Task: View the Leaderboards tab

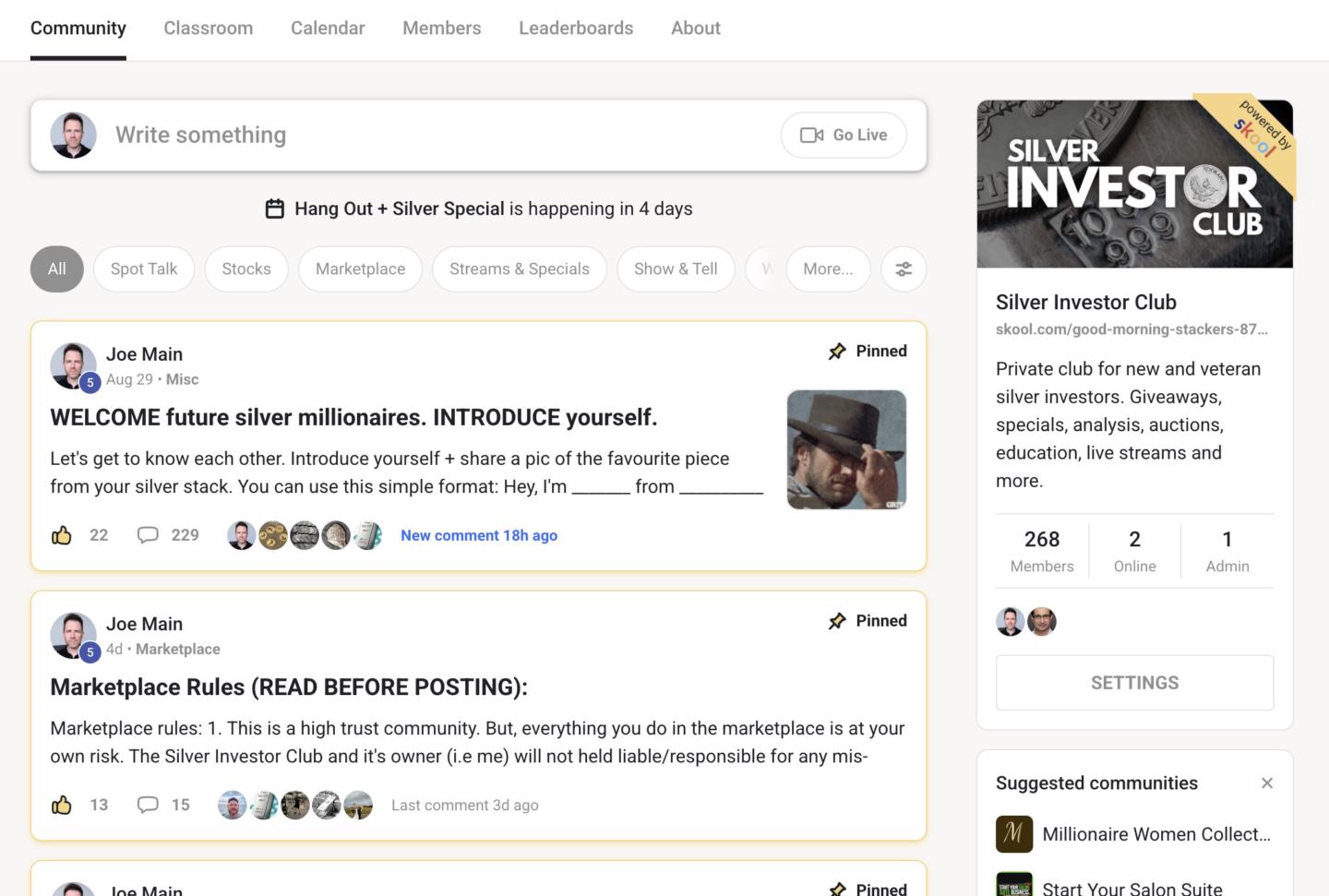Action: [x=576, y=29]
